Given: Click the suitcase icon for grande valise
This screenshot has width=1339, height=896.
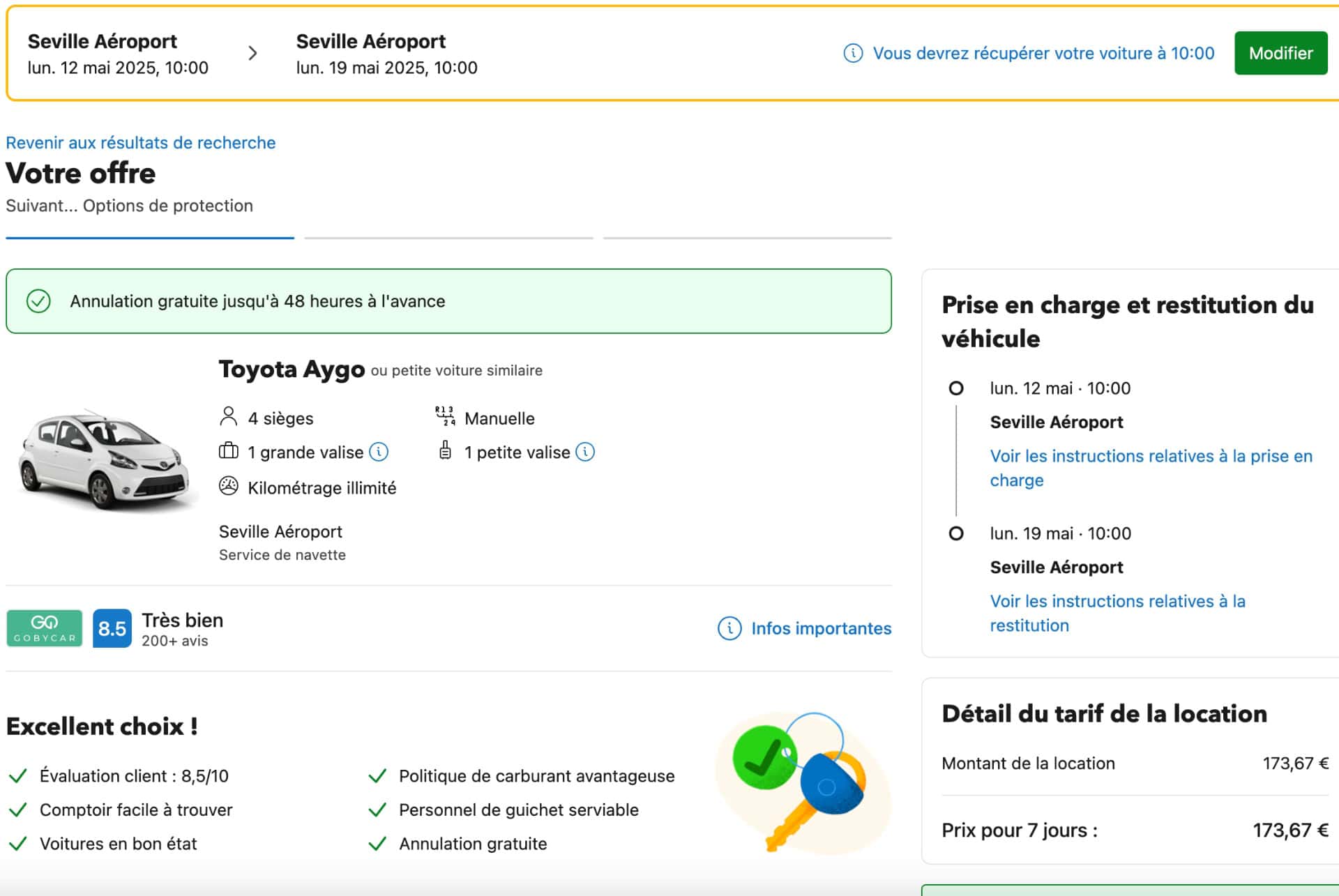Looking at the screenshot, I should [228, 451].
